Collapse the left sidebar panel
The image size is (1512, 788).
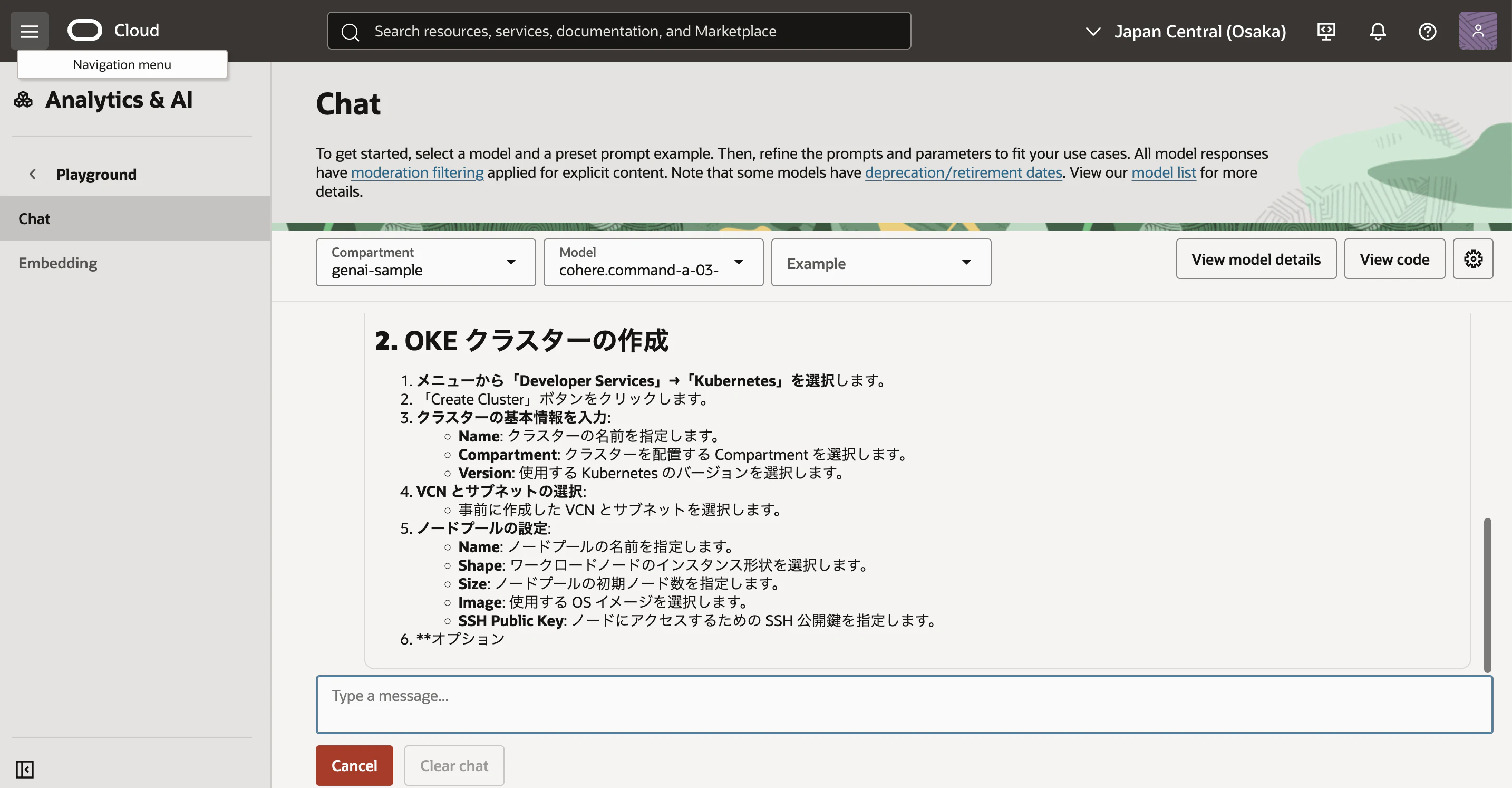click(25, 768)
